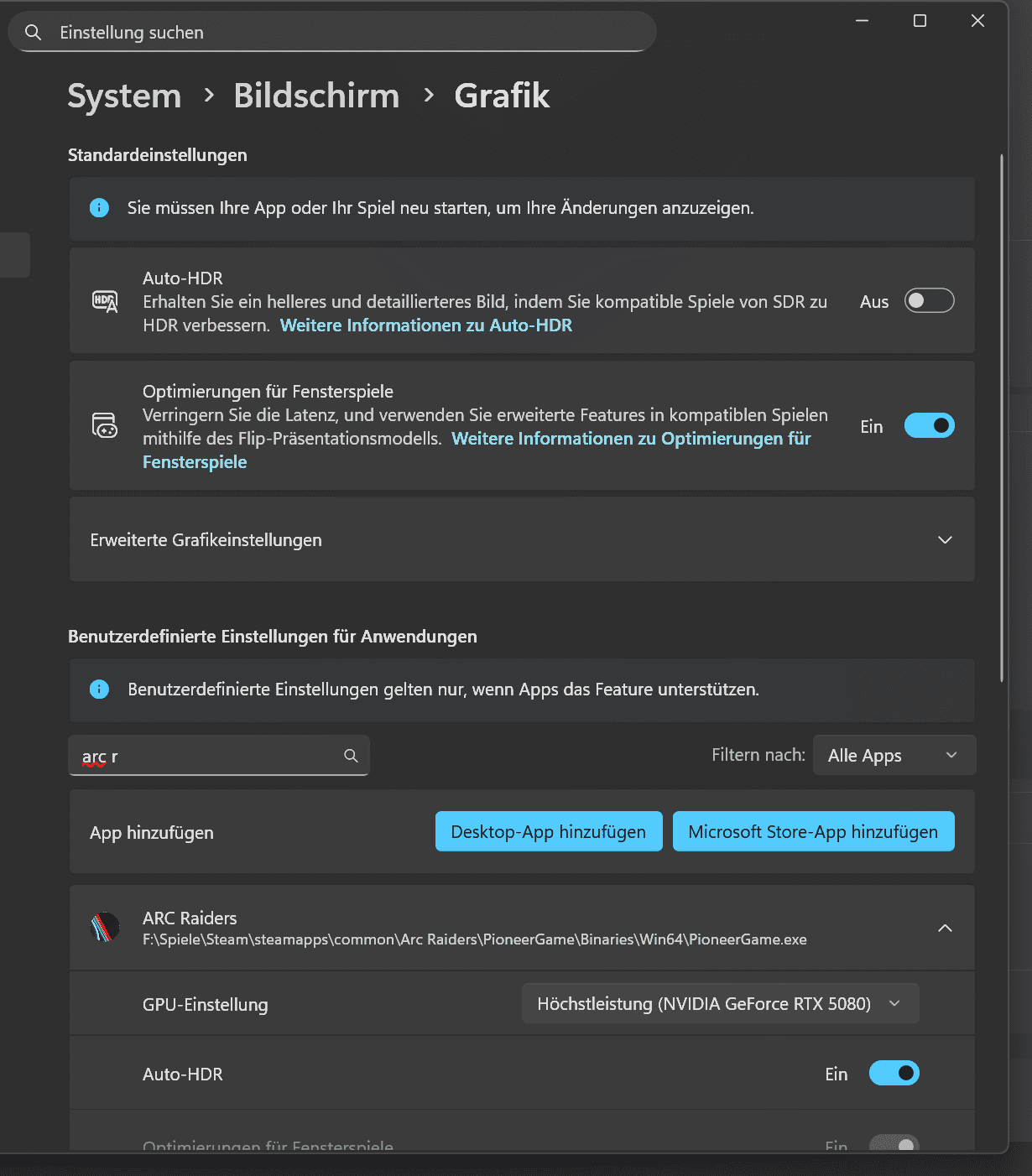Click the magnifier icon in app filter box
The image size is (1032, 1176).
(x=351, y=756)
